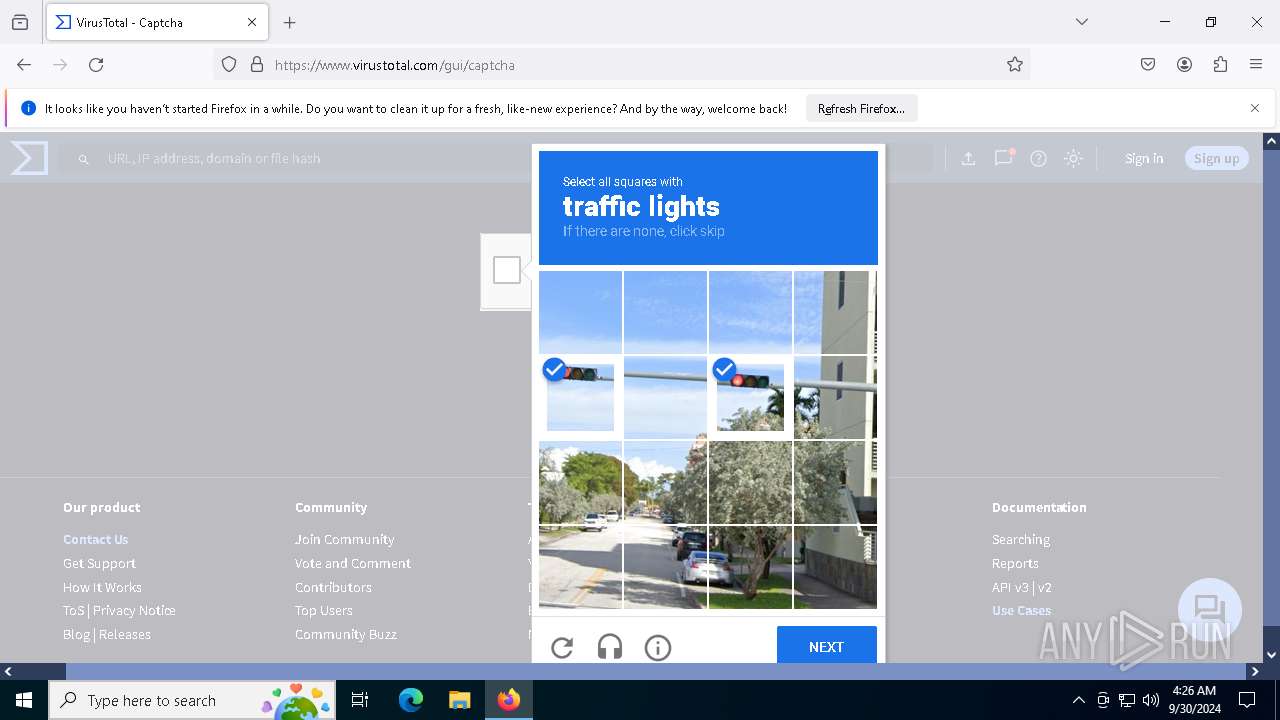Open the ToS link in the footer

74,610
